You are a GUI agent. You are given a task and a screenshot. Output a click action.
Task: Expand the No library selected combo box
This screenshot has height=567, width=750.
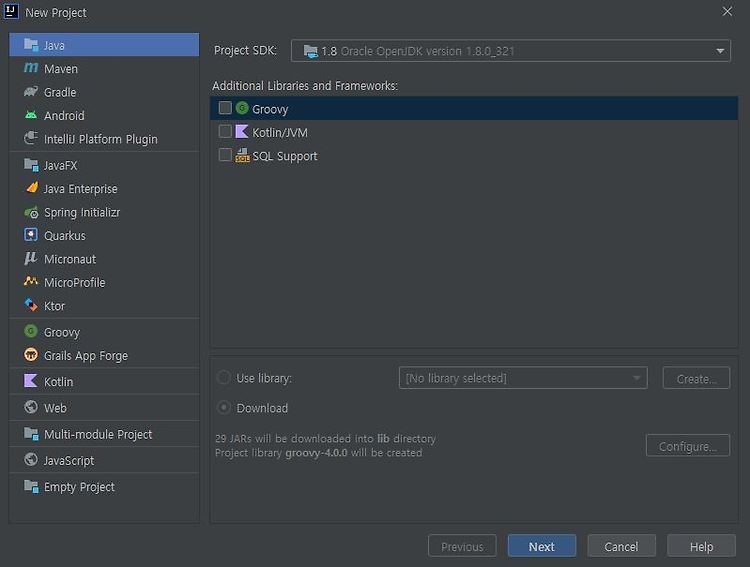[x=523, y=378]
